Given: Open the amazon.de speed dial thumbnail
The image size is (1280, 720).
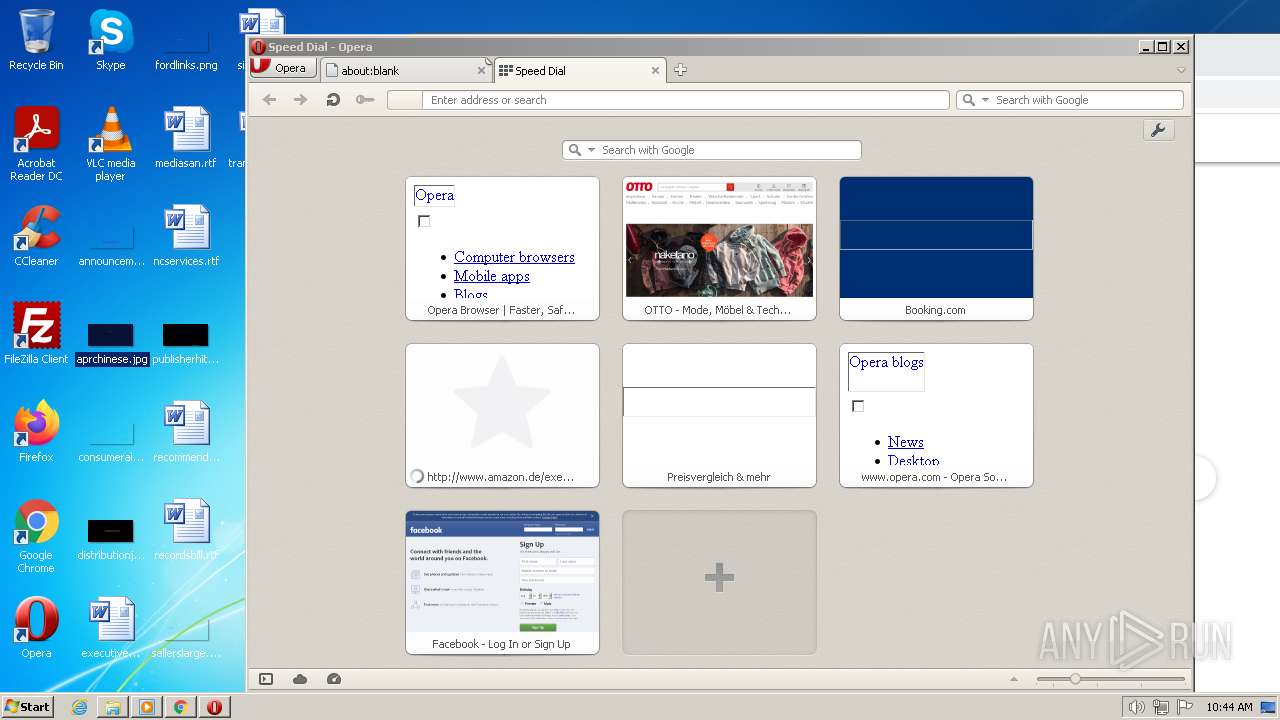Looking at the screenshot, I should click(x=502, y=415).
